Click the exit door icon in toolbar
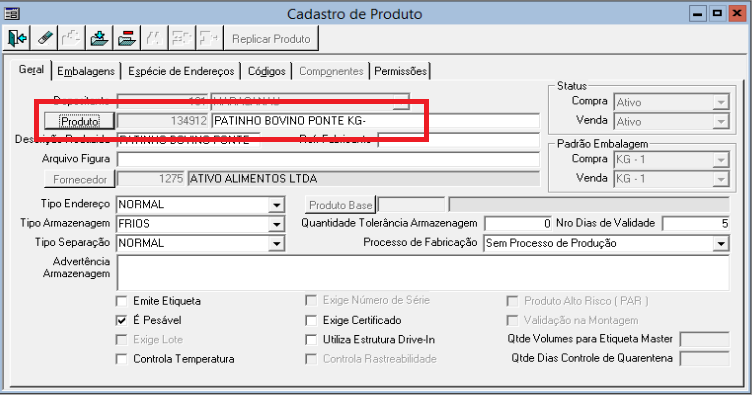This screenshot has height=395, width=752. [17, 38]
